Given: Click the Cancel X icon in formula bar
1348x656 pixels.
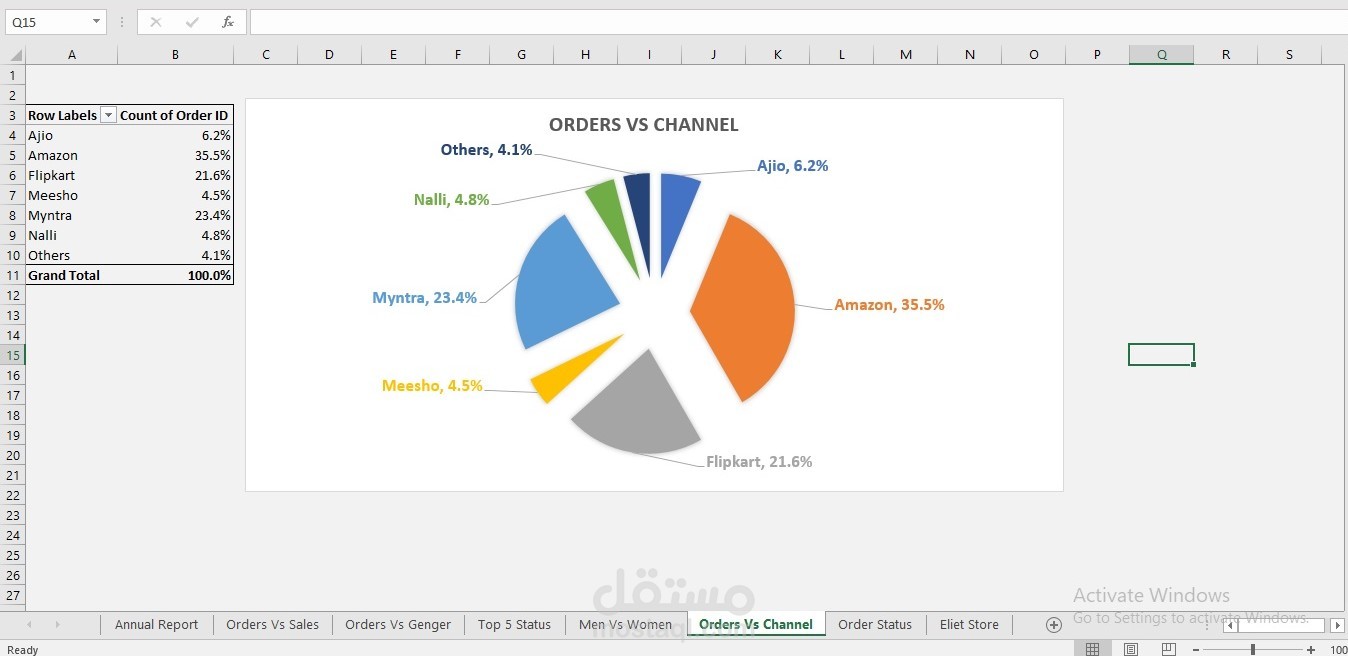Looking at the screenshot, I should click(156, 22).
